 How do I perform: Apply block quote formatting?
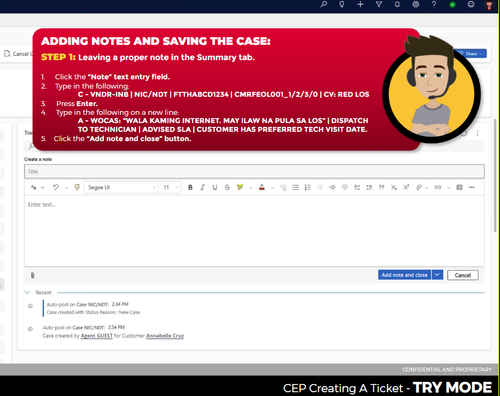(x=381, y=187)
